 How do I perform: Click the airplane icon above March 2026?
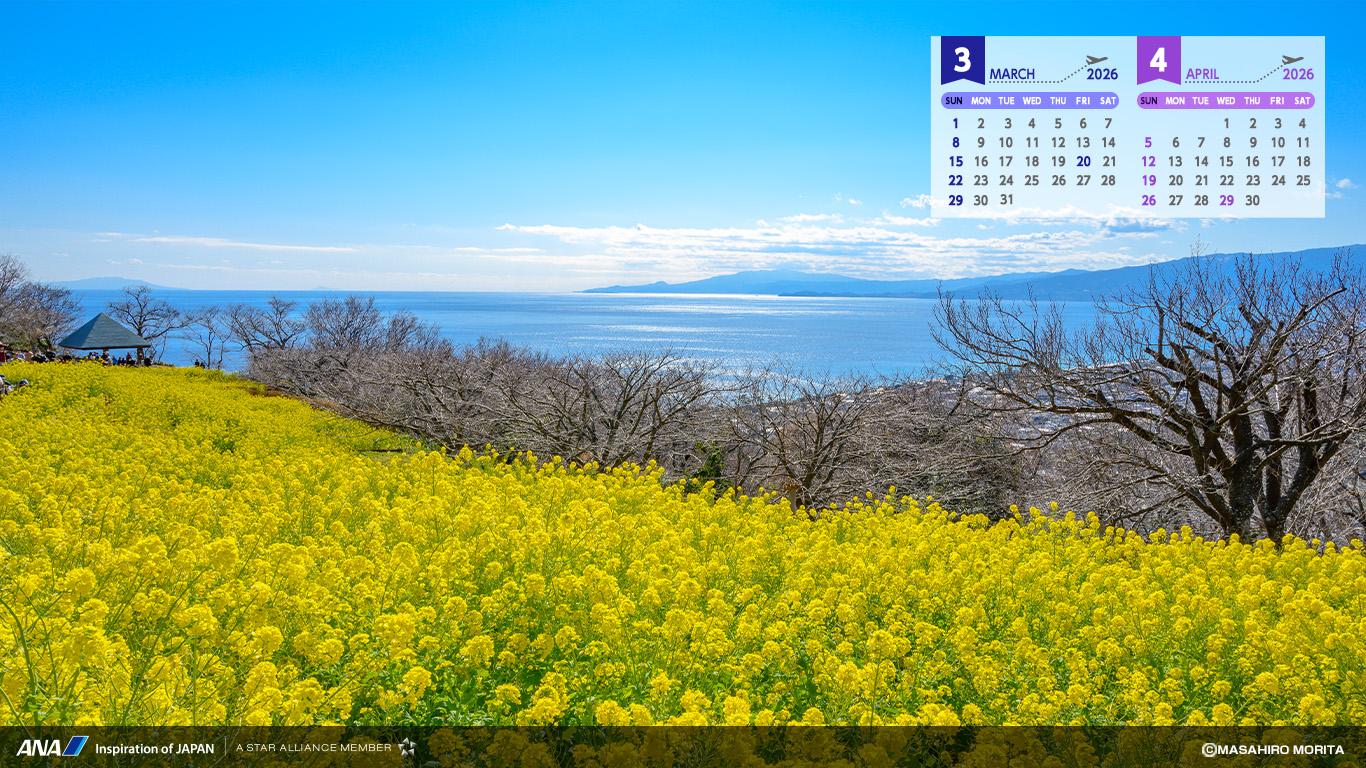(x=1097, y=61)
